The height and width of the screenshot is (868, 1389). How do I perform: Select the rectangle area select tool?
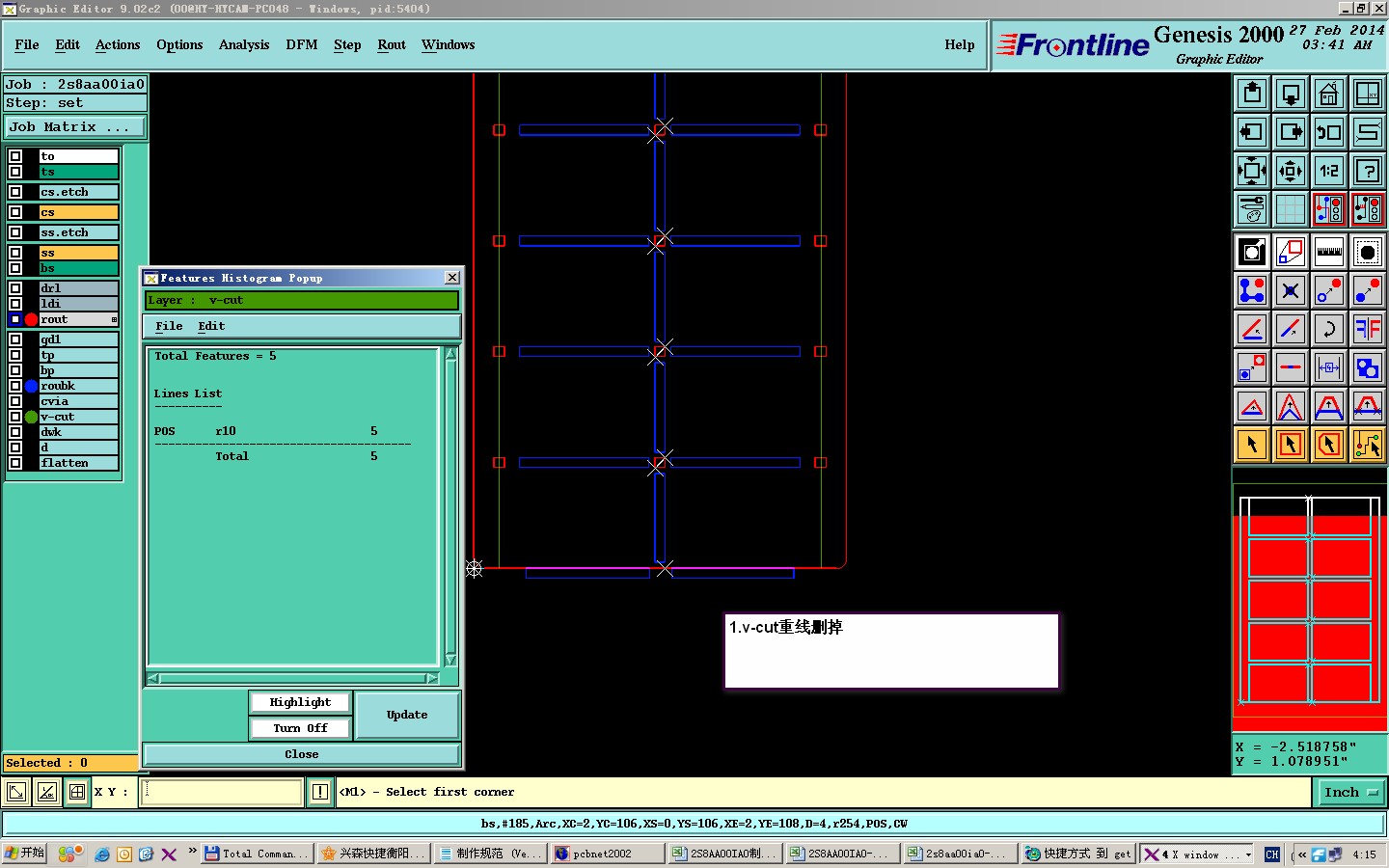(x=1291, y=445)
